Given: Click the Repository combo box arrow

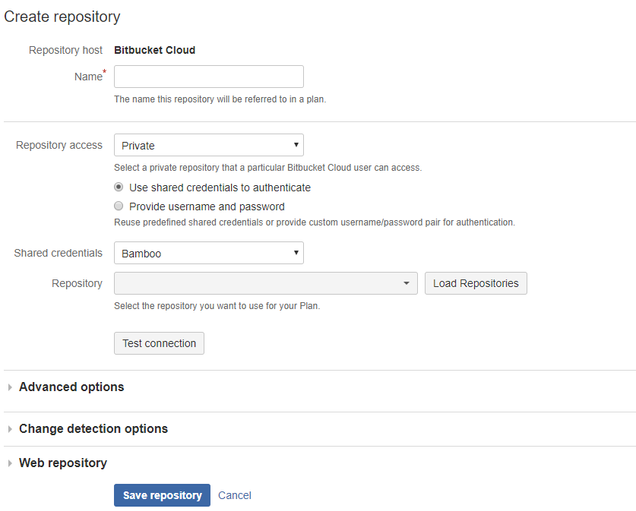Looking at the screenshot, I should (406, 283).
